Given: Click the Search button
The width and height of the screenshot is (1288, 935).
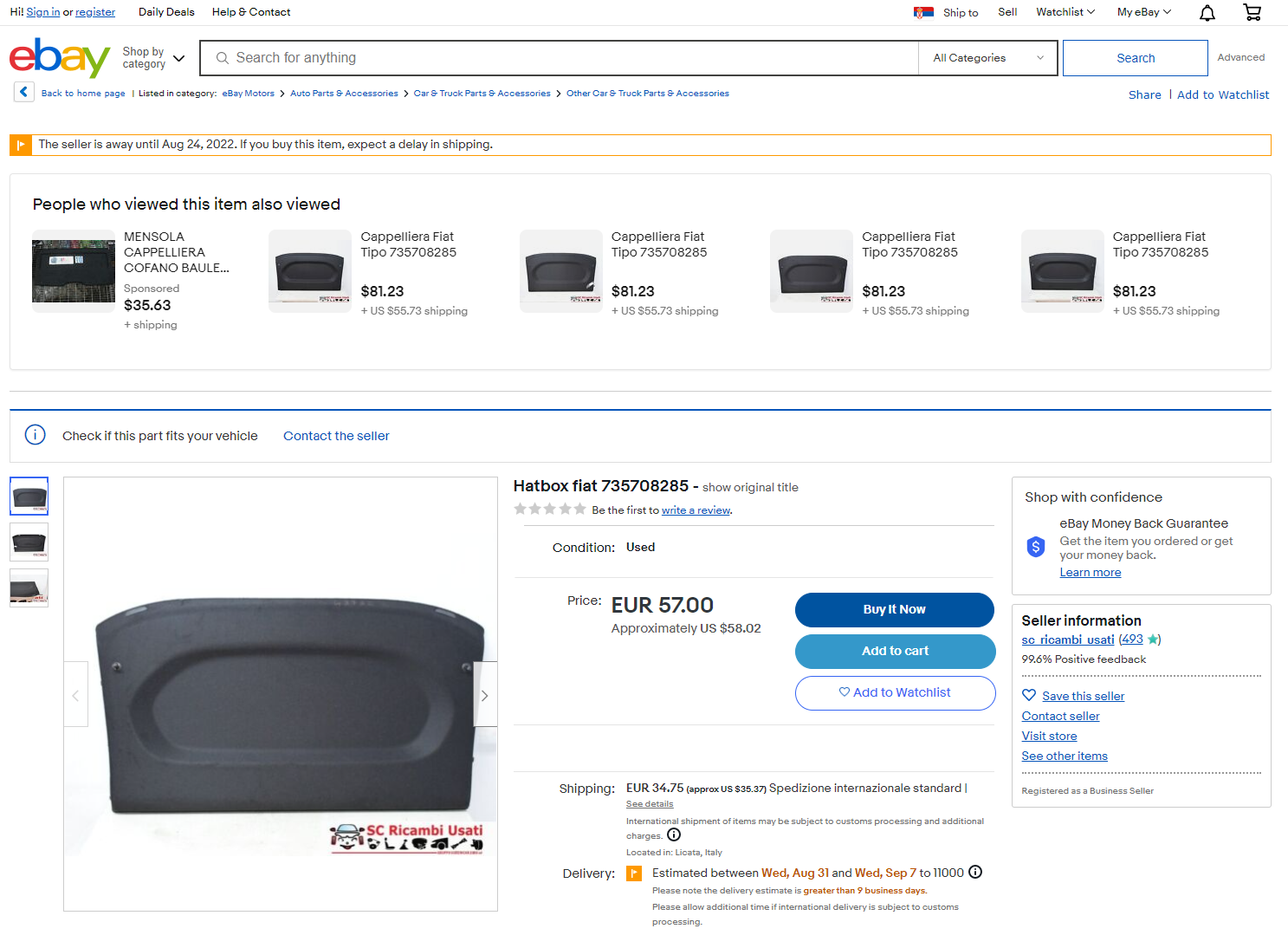Looking at the screenshot, I should tap(1135, 58).
